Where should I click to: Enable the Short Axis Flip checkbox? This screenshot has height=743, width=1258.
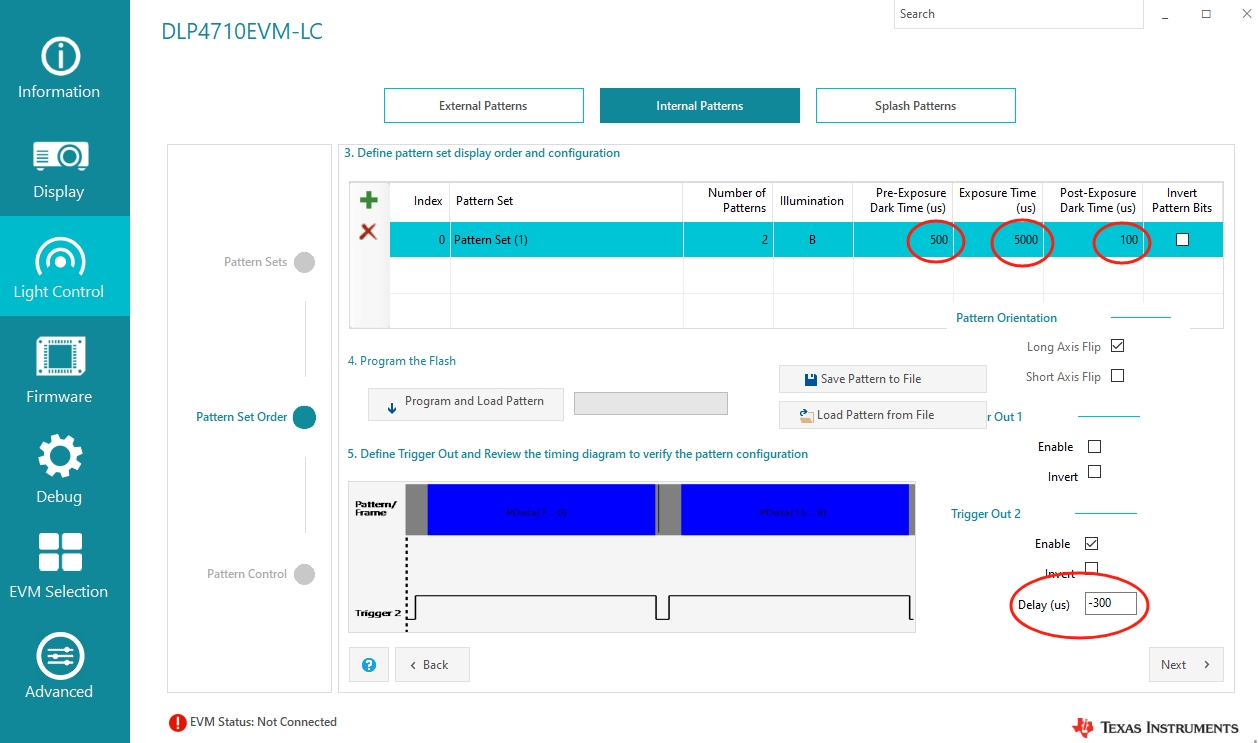pos(1118,376)
